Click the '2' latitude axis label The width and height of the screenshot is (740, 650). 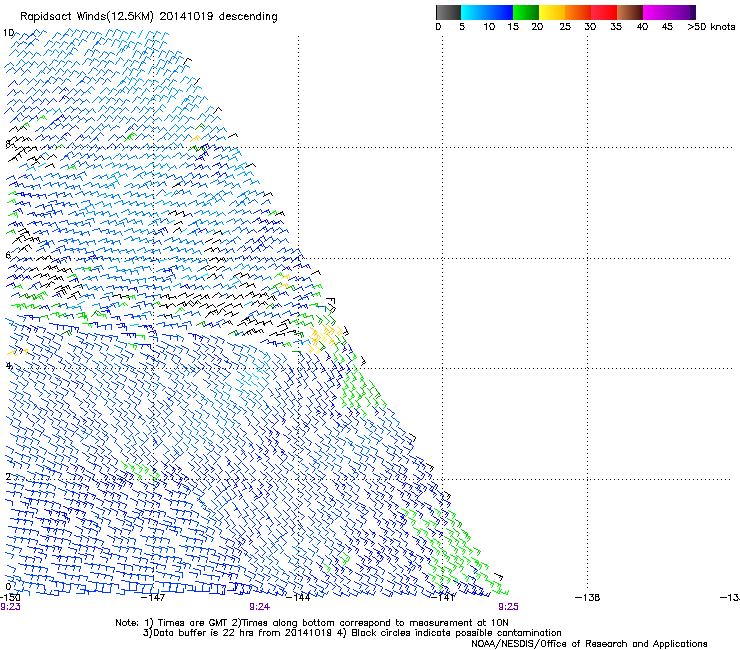point(8,476)
